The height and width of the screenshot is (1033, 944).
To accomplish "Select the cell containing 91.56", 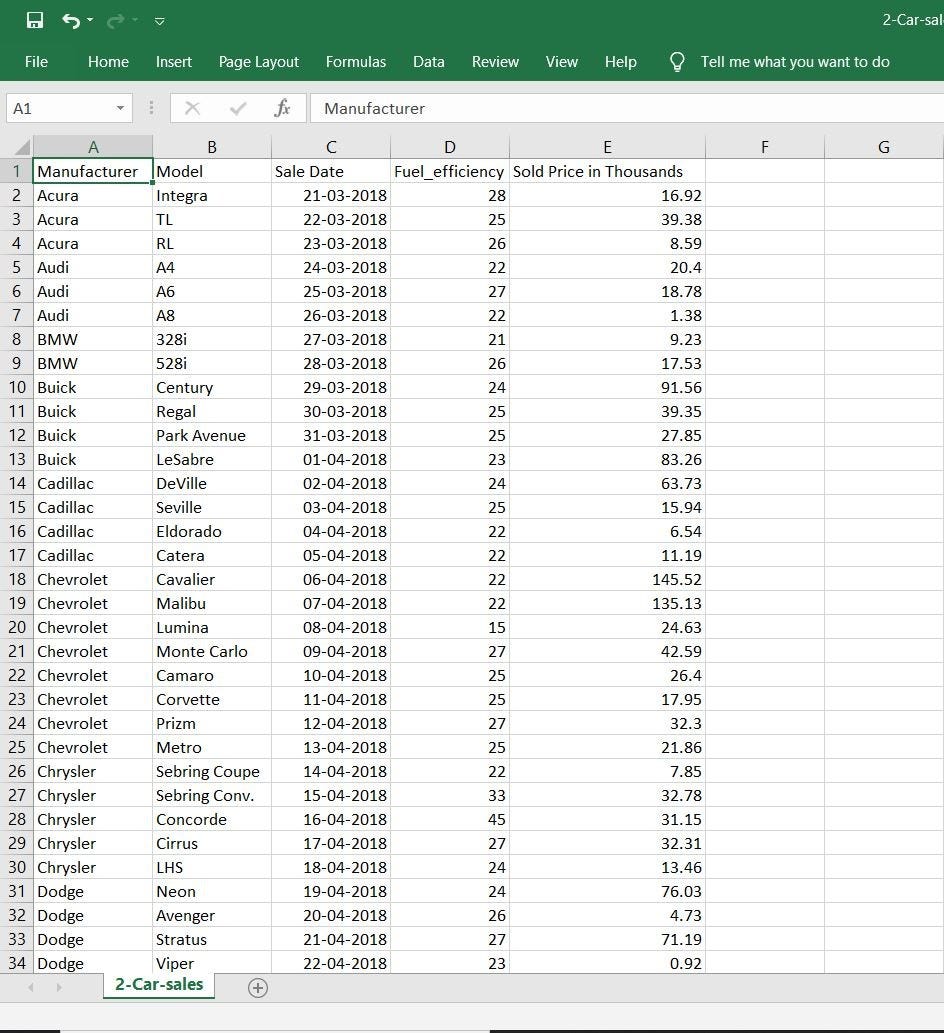I will (607, 387).
